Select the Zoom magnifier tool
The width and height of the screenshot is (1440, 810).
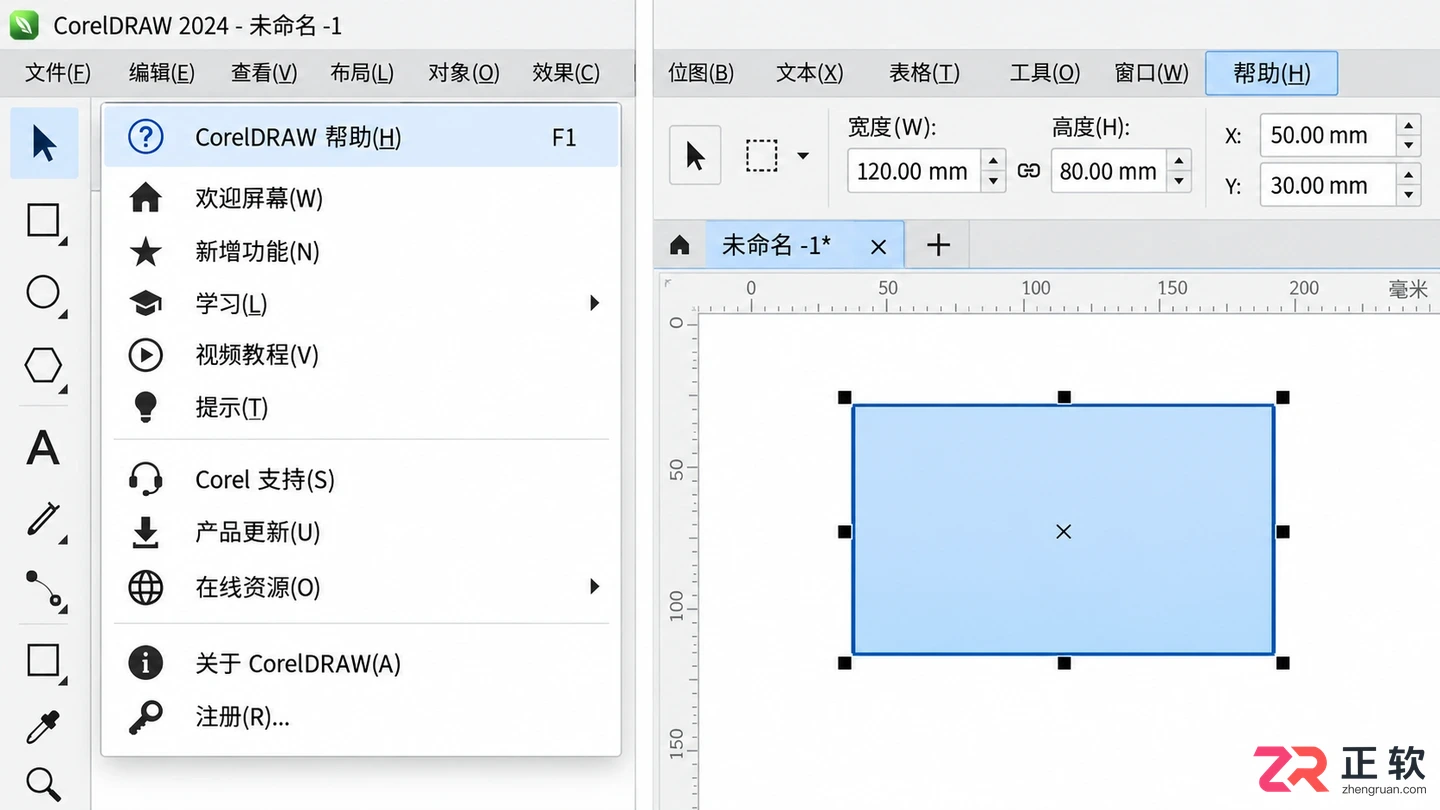(43, 784)
